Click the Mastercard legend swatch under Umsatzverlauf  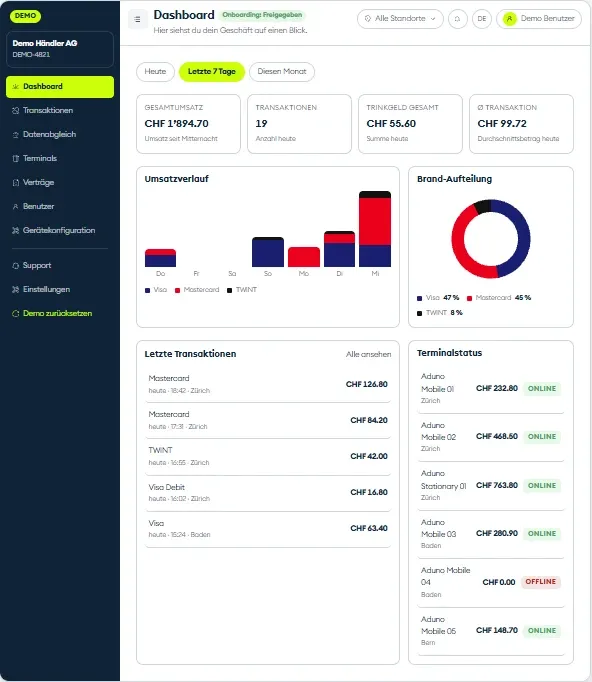pos(177,291)
